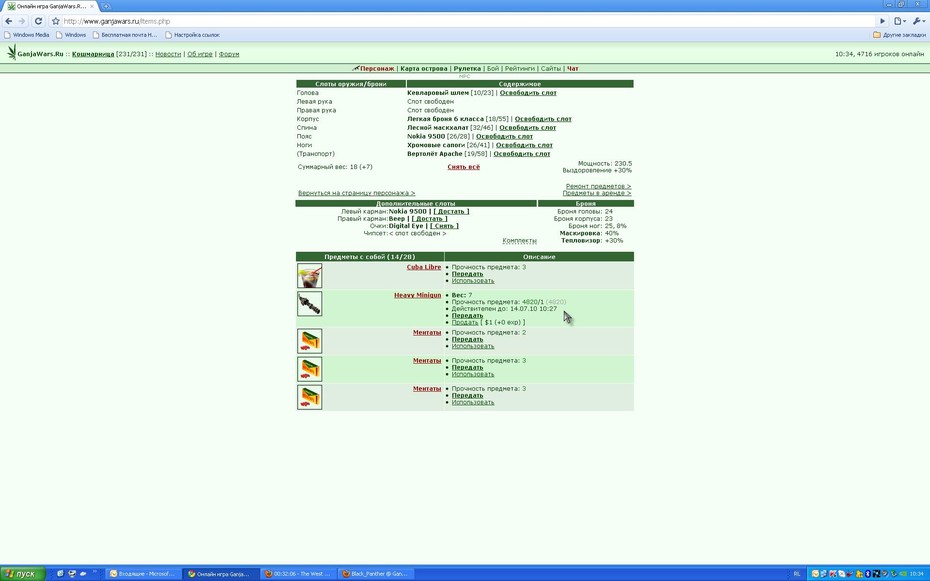Viewport: 930px width, 581px height.
Task: Switch to The West taskbar window
Action: point(297,574)
